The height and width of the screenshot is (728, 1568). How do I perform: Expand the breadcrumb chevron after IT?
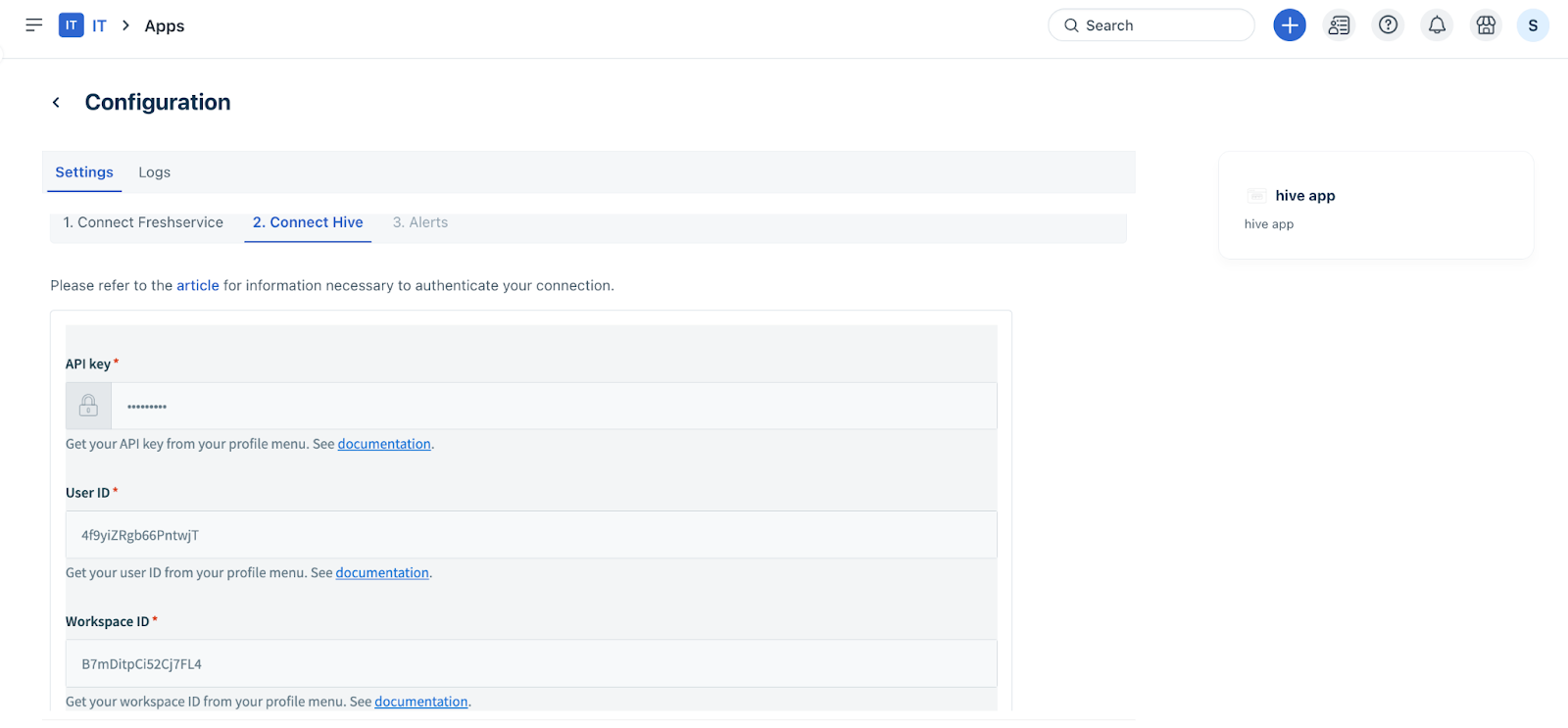coord(125,25)
